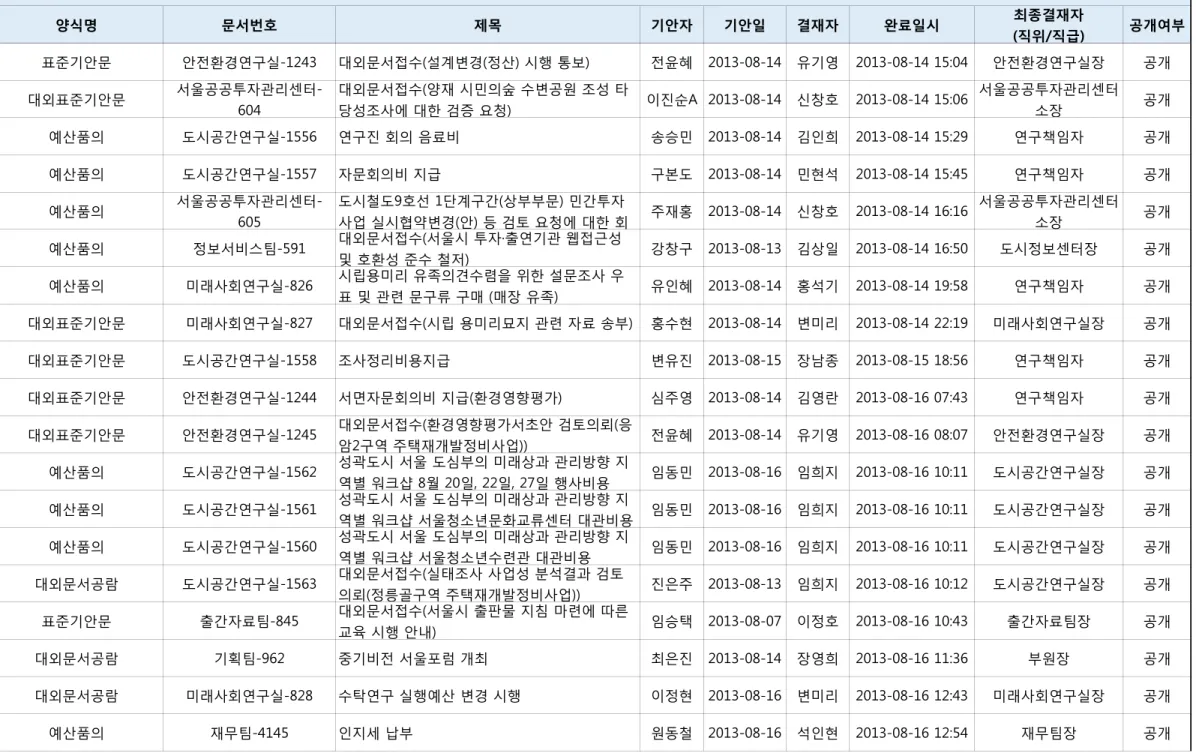Screen dimensions: 1196x753
Task: Click approver name 홍석기
Action: 818,286
